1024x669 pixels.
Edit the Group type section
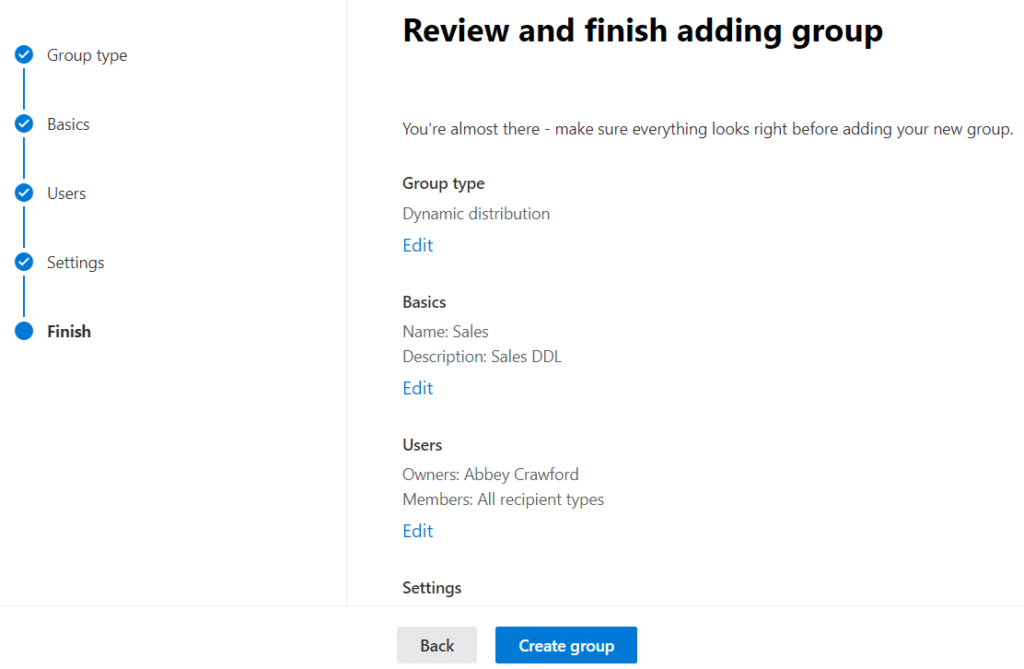[417, 245]
